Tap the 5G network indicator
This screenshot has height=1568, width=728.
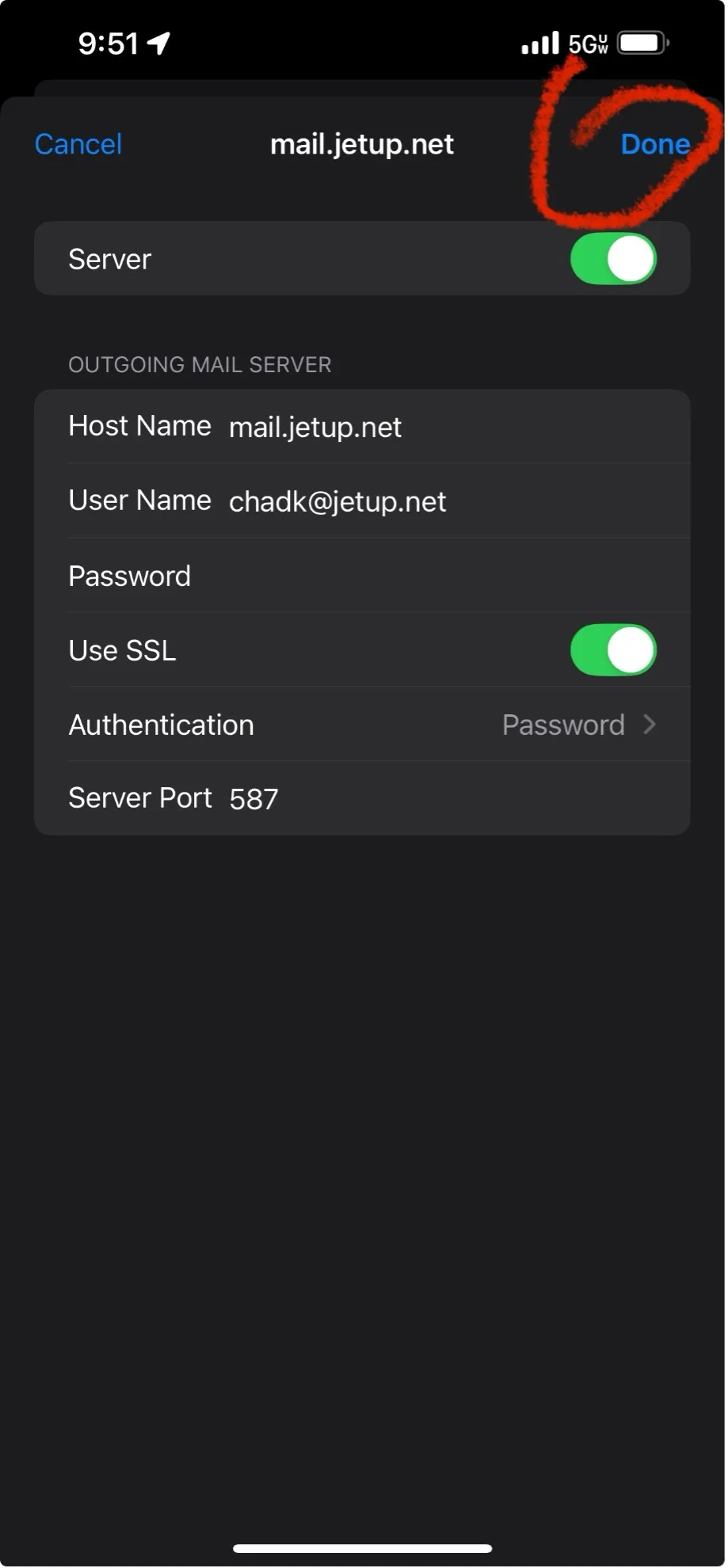588,44
